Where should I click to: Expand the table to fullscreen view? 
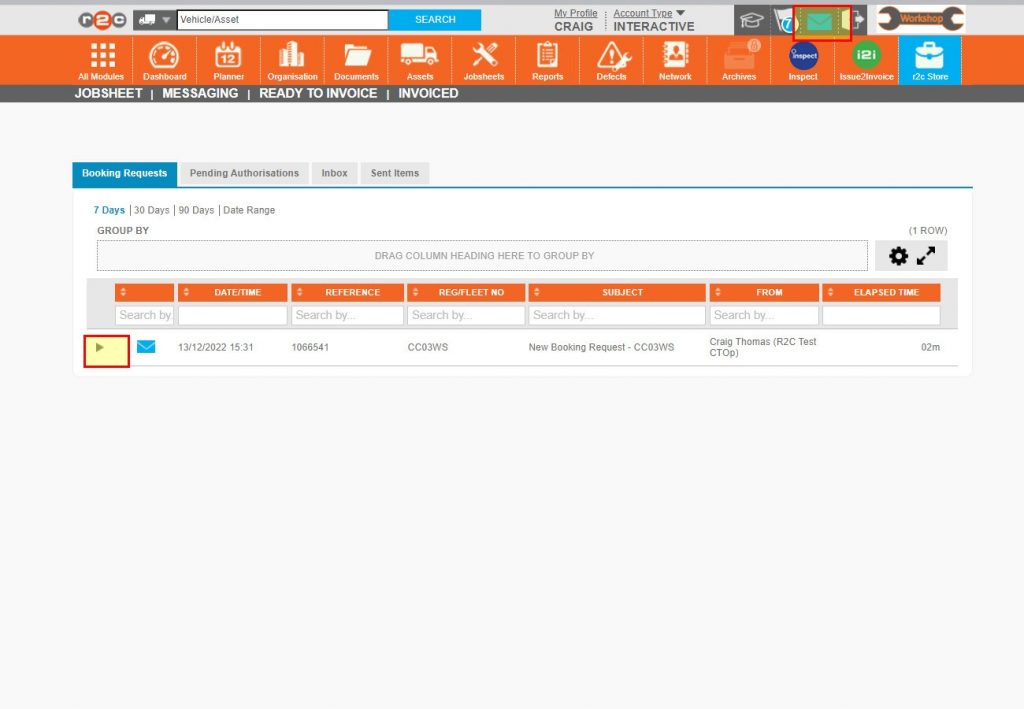tap(927, 256)
